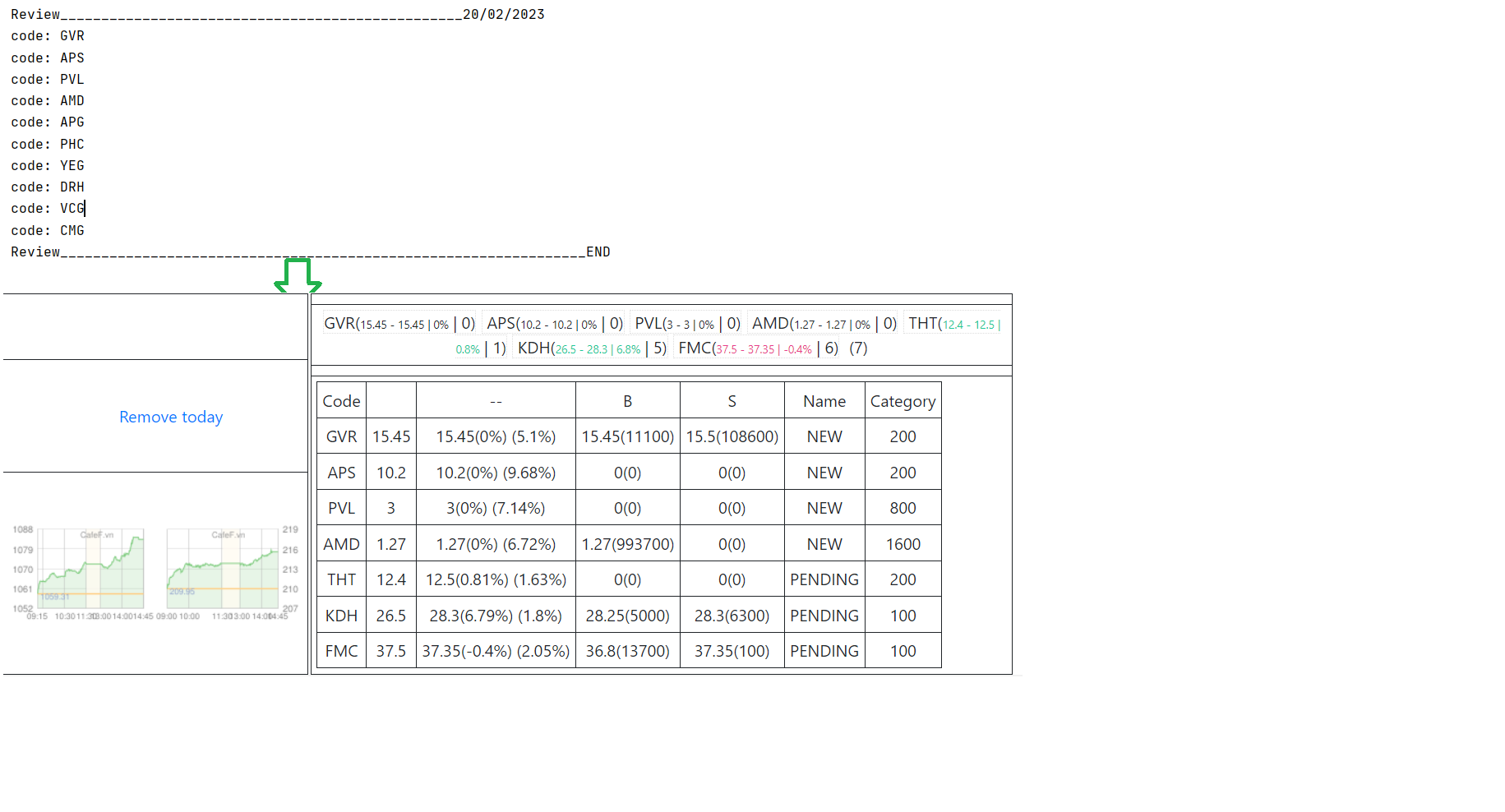Click the 15.5(108600) sell cell for GVR
The width and height of the screenshot is (1505, 812).
pos(732,436)
